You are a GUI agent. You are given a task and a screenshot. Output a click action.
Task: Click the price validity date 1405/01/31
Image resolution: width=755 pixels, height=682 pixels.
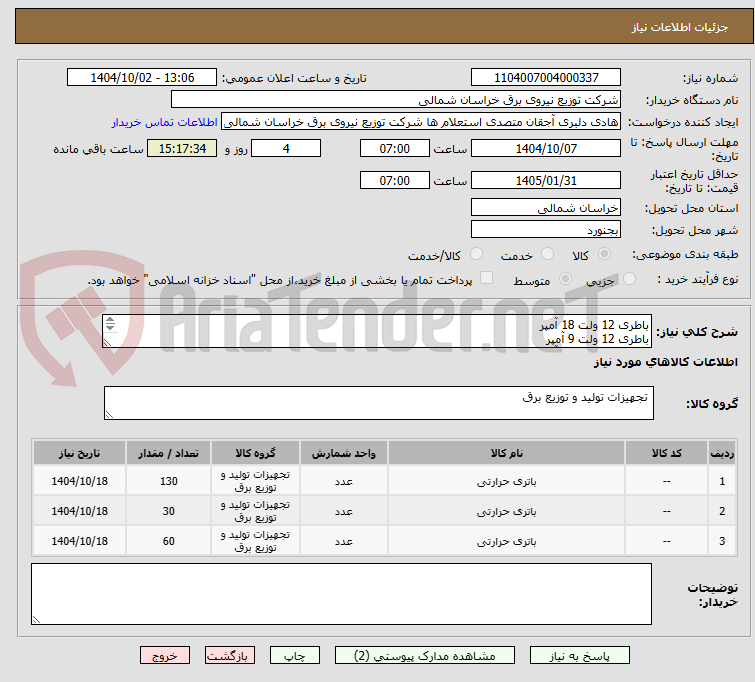[x=546, y=181]
